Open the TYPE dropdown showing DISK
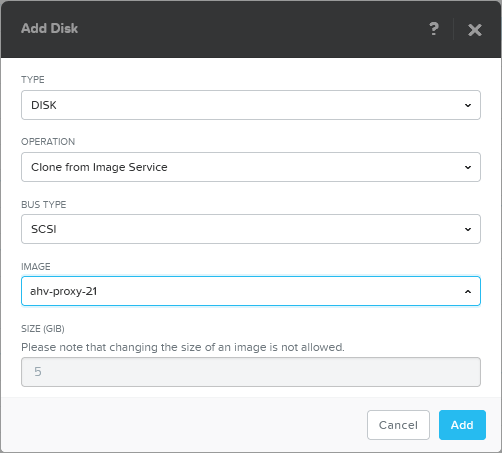 tap(251, 105)
